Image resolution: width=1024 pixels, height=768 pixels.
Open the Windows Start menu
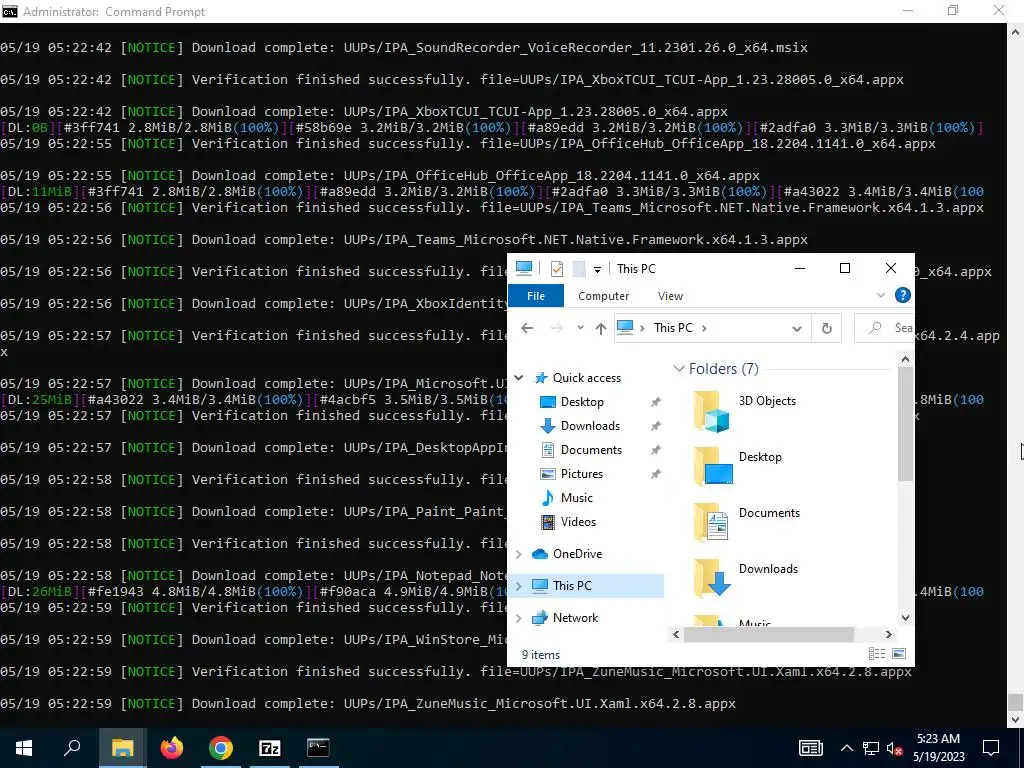coord(24,748)
